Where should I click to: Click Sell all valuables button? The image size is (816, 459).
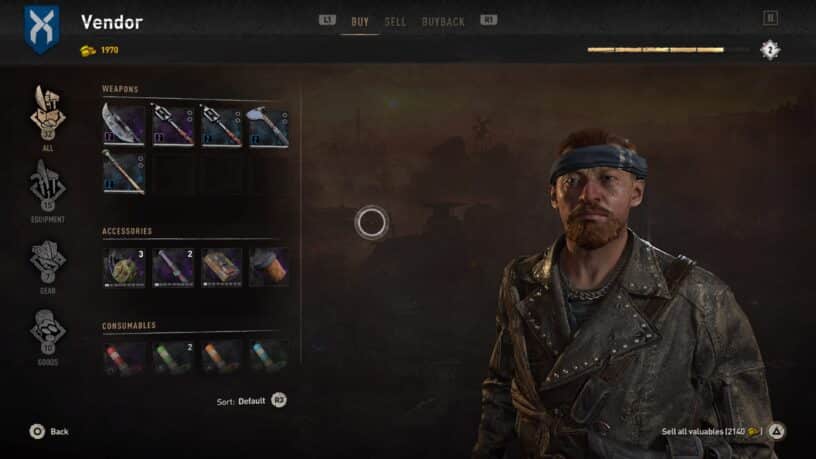coord(723,431)
